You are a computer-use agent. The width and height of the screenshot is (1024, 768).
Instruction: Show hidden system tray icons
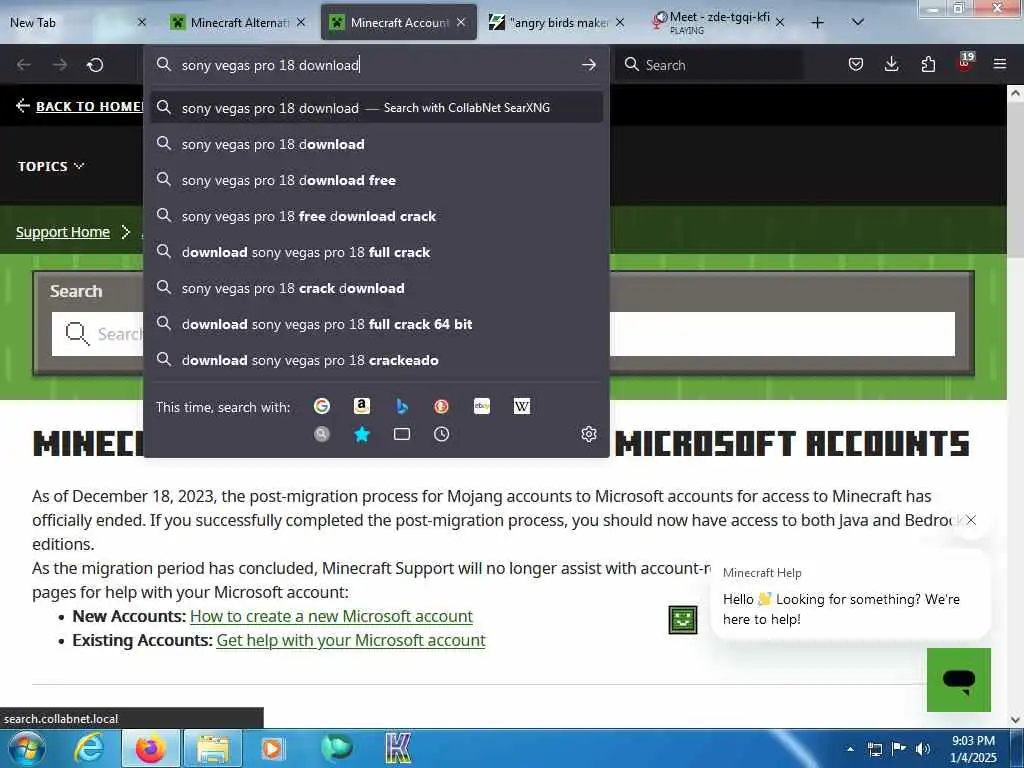click(850, 749)
